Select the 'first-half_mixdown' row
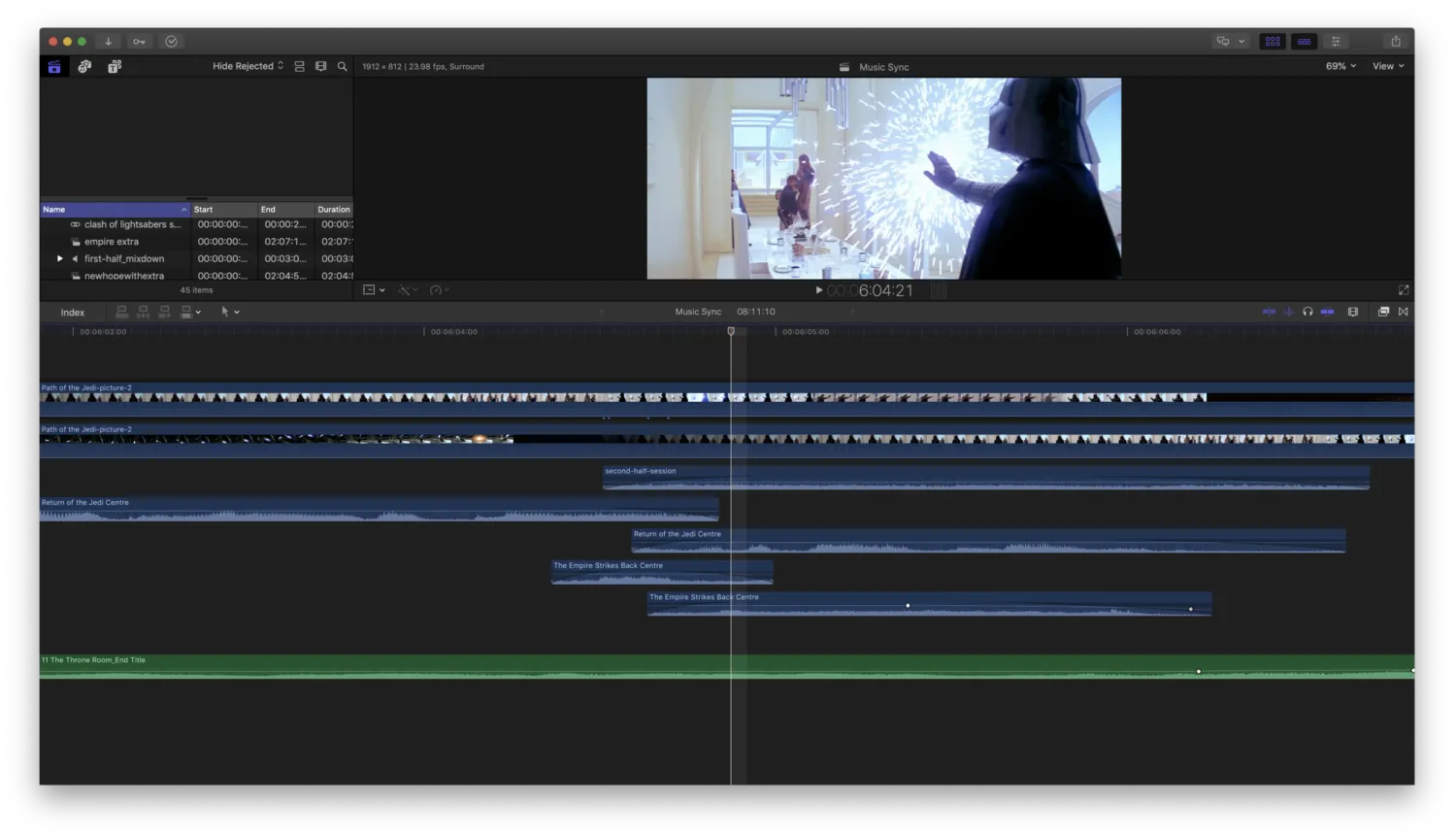Viewport: 1456px width, 837px height. (196, 259)
